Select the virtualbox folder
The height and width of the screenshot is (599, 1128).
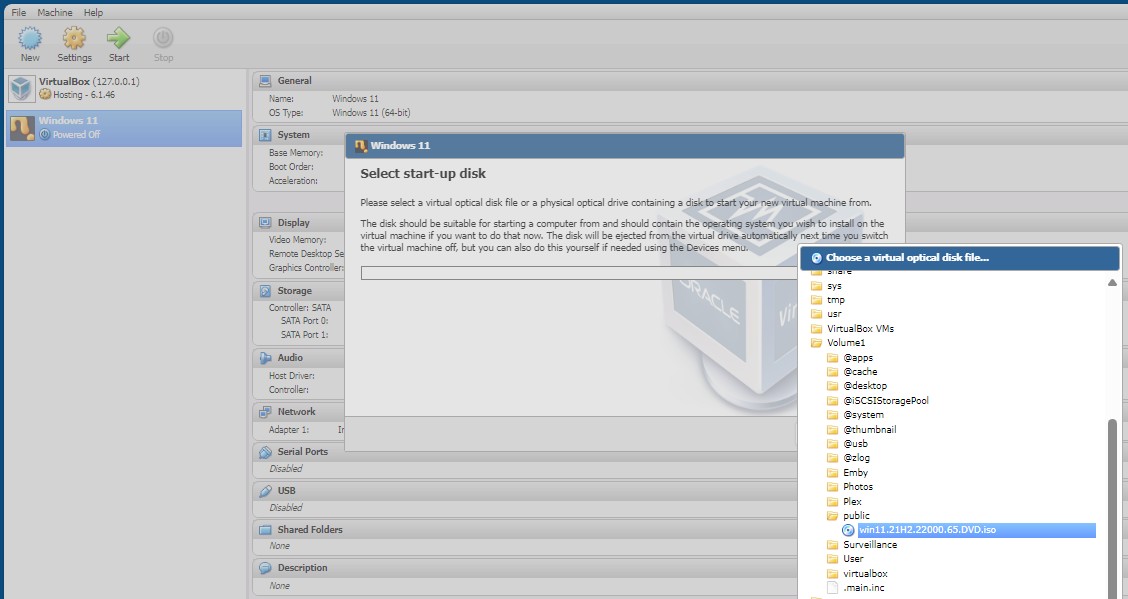865,573
